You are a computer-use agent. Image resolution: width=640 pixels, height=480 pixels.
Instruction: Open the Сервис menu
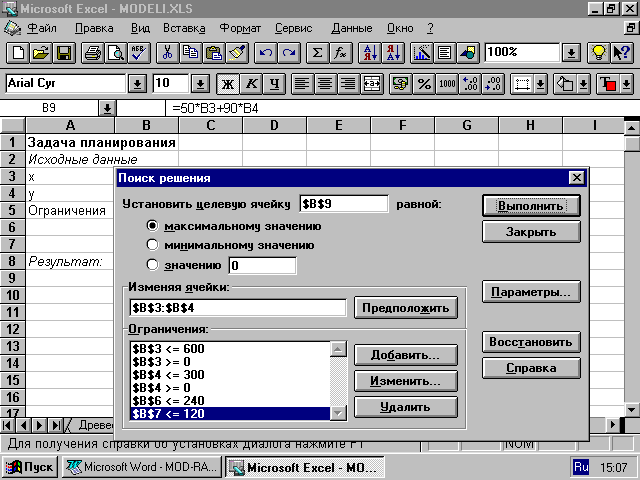coord(293,28)
